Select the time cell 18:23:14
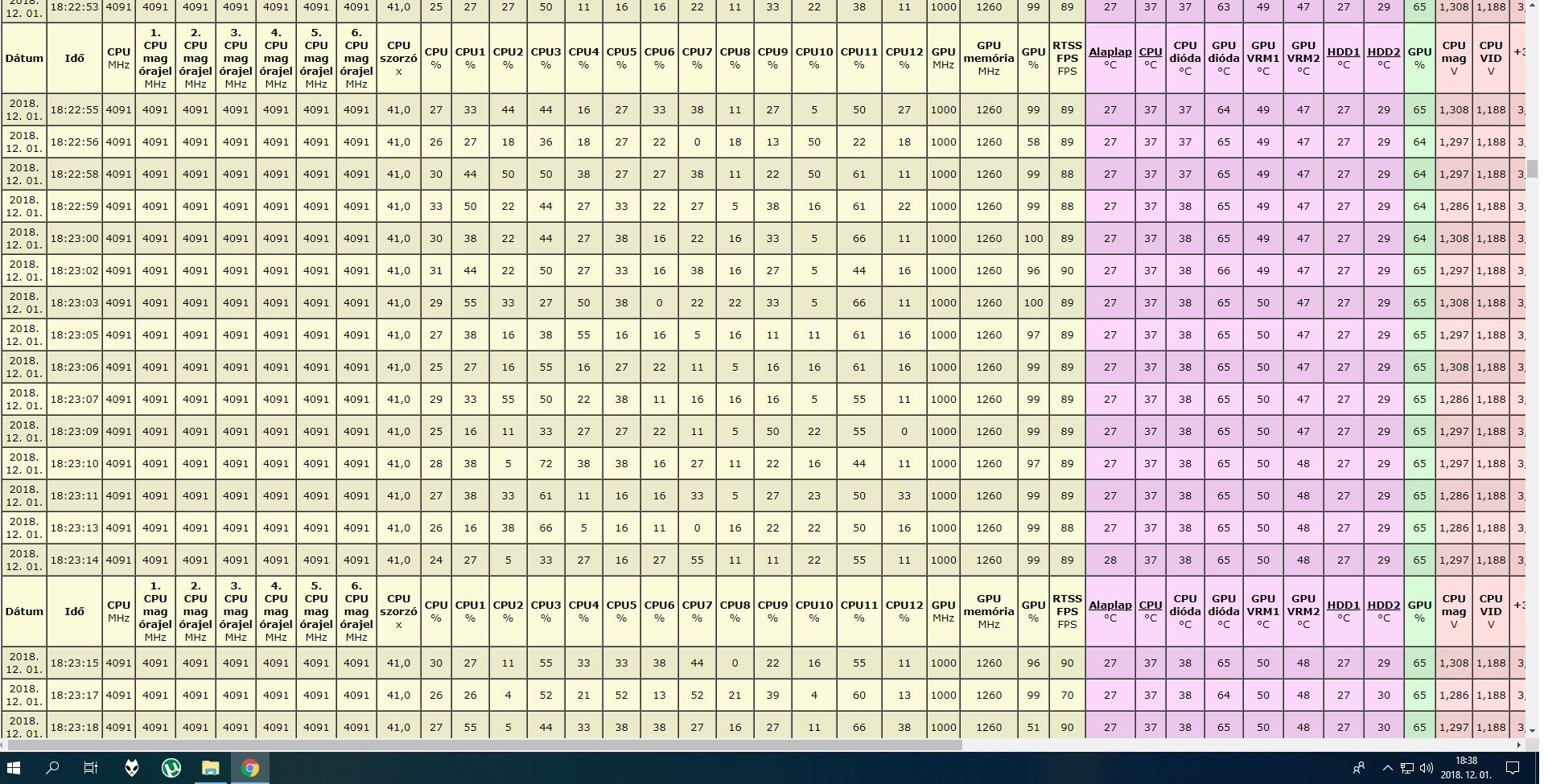This screenshot has width=1544, height=784. click(74, 560)
